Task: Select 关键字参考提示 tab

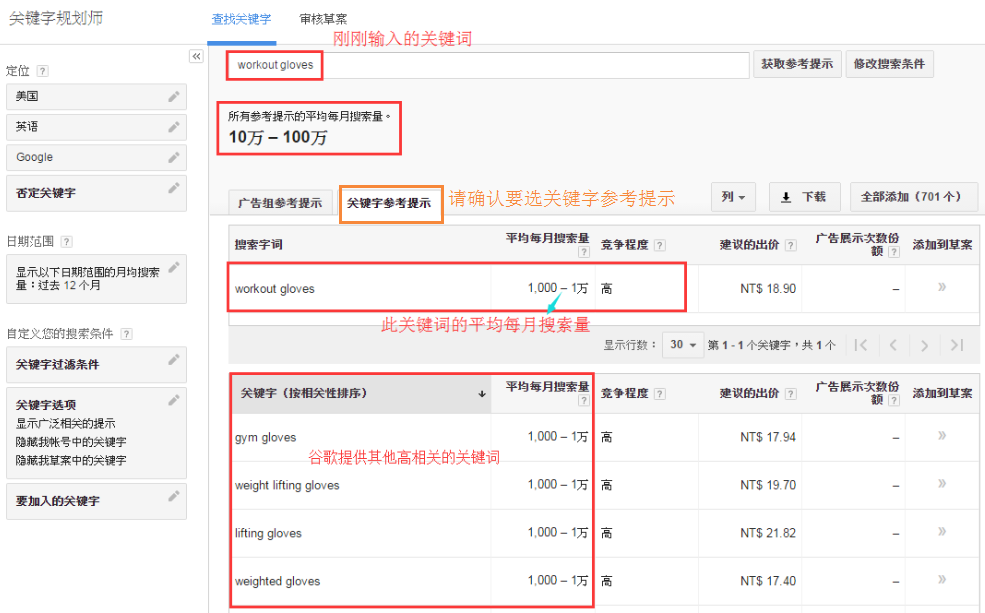Action: (389, 203)
